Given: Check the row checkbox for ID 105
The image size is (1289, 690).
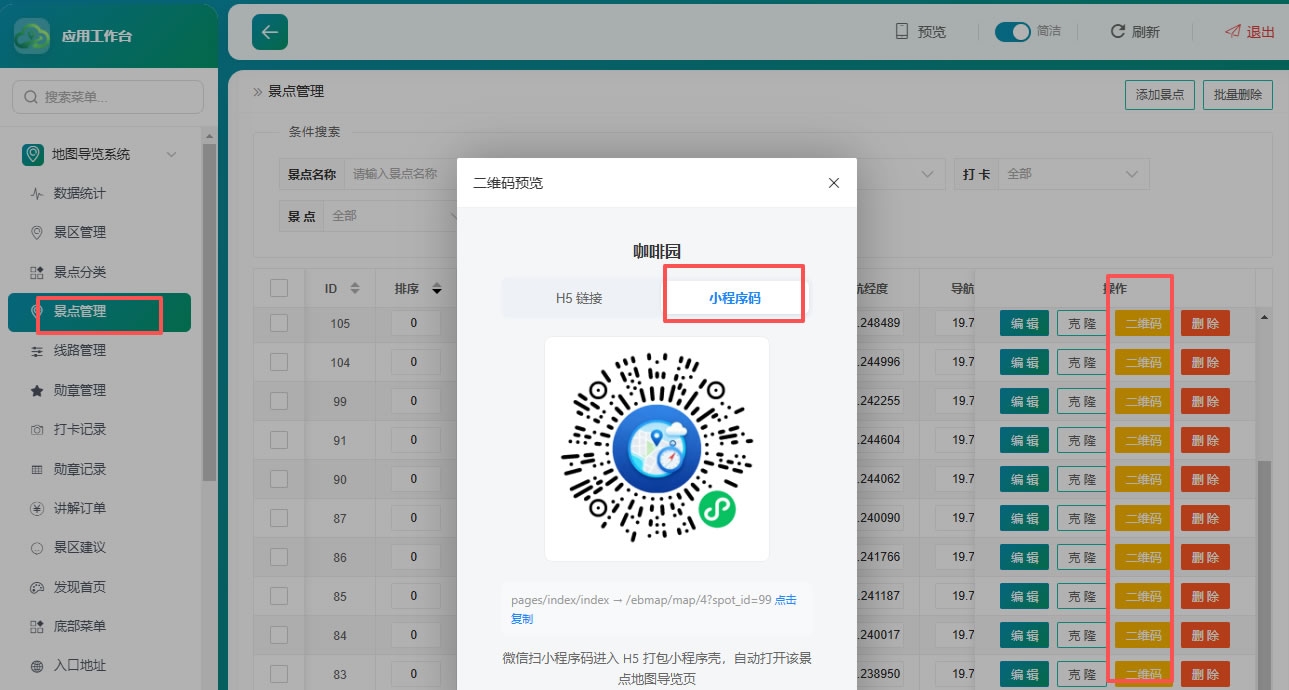Looking at the screenshot, I should pyautogui.click(x=279, y=323).
